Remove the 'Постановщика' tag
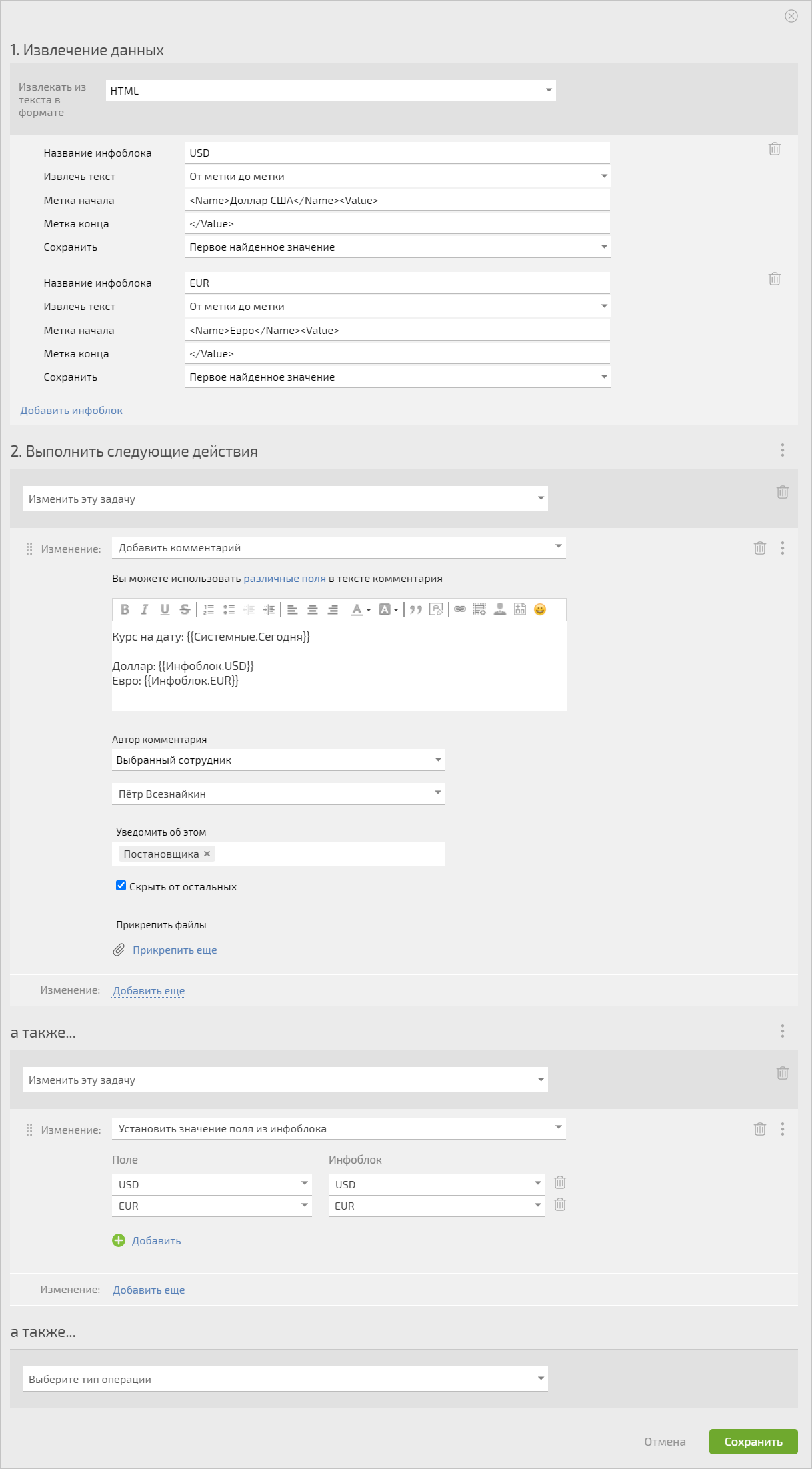The height and width of the screenshot is (1469, 812). (x=207, y=854)
